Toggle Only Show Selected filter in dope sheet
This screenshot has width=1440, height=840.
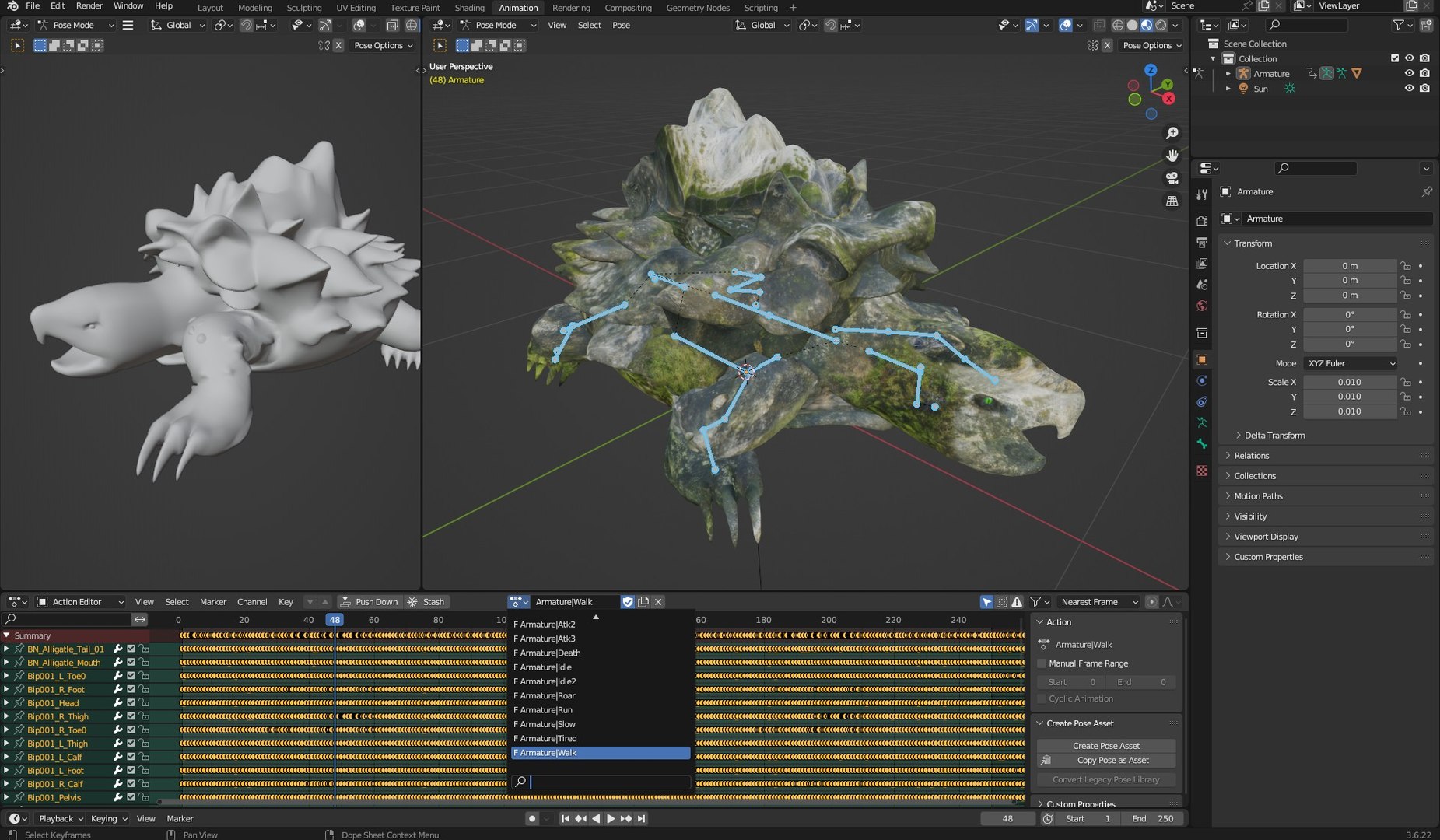[986, 602]
